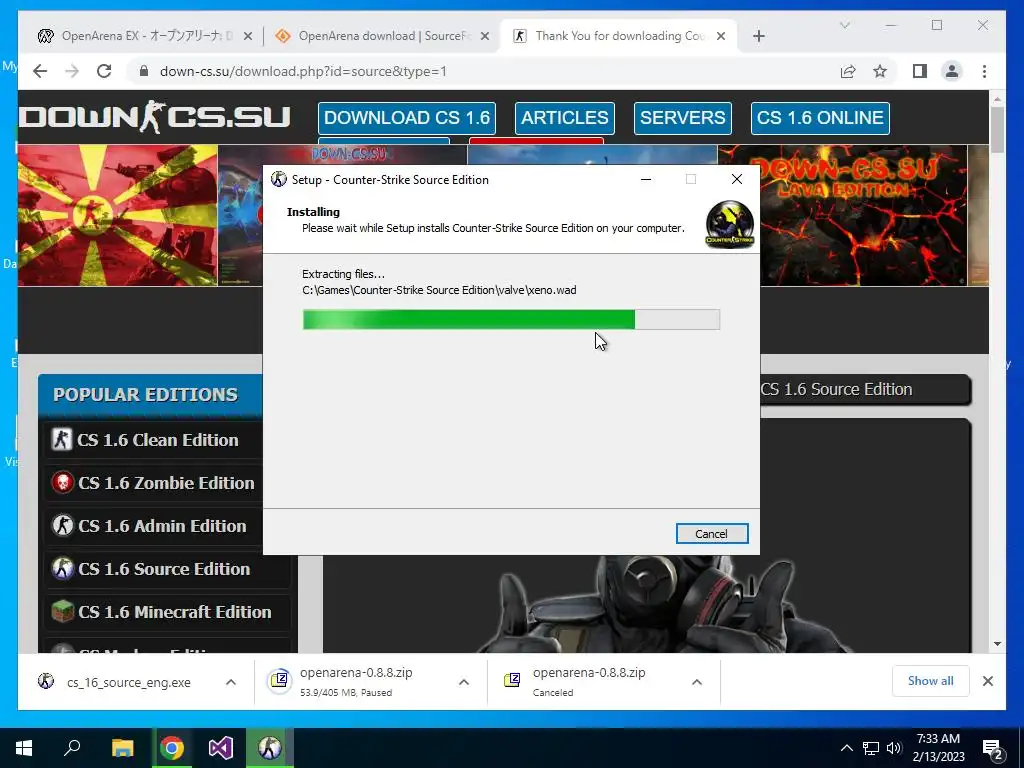Close the Thank You for downloading tab
This screenshot has height=768, width=1024.
point(721,37)
